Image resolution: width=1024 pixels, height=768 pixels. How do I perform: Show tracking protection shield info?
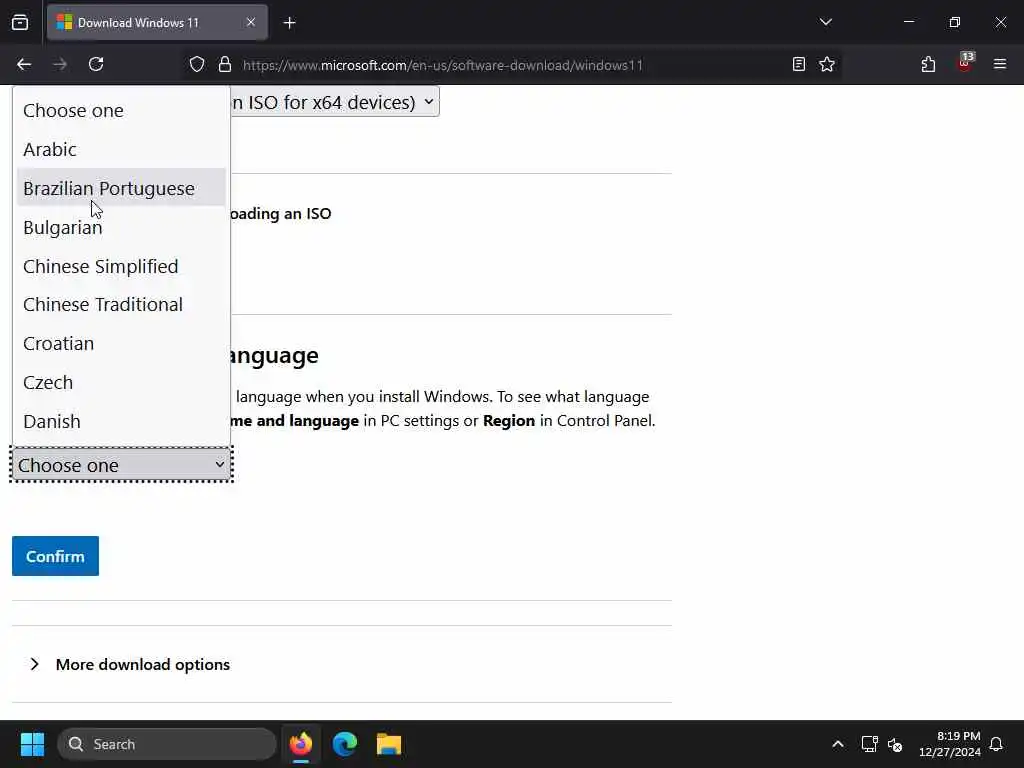tap(197, 64)
